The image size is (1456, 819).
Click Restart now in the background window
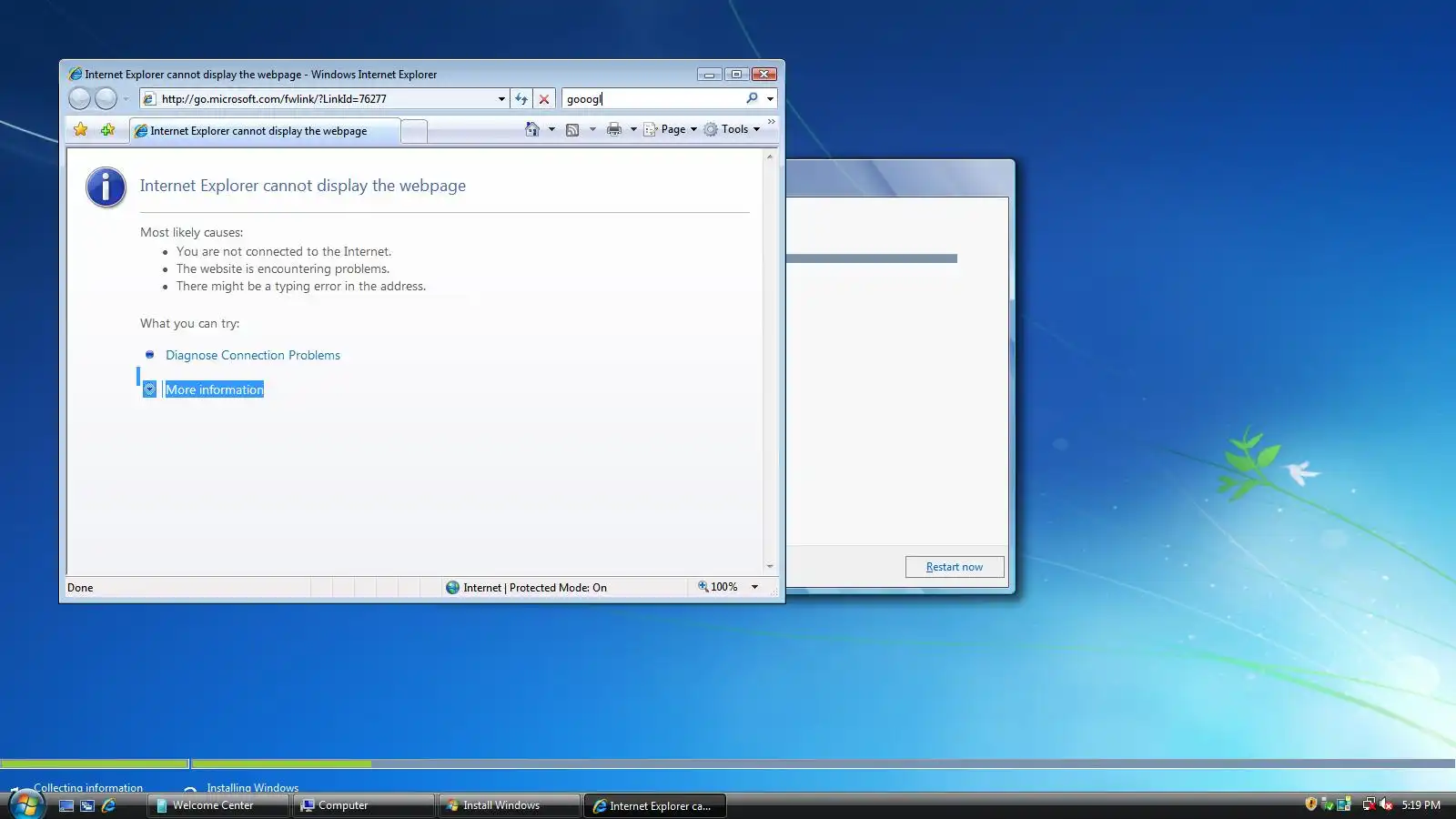tap(955, 567)
